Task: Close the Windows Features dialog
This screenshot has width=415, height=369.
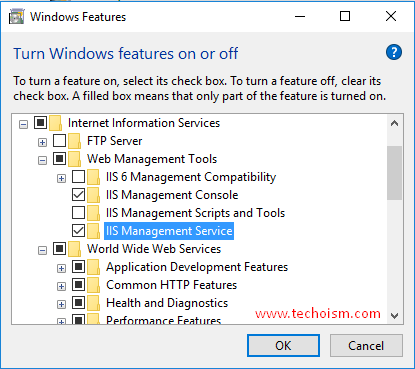Action: coord(391,16)
